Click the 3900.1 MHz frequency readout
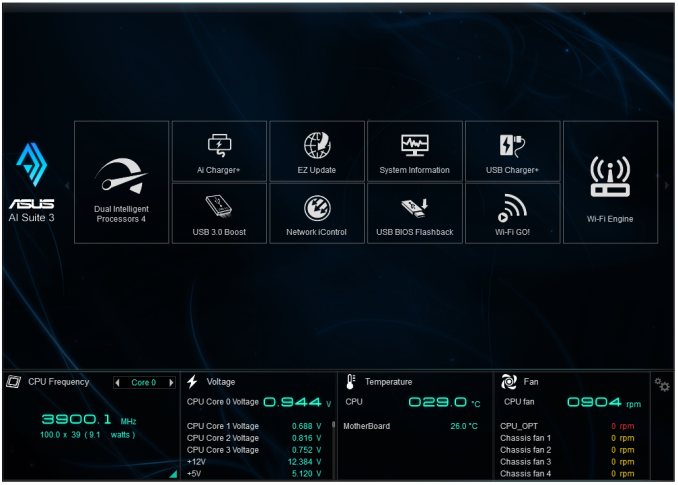 [x=89, y=419]
